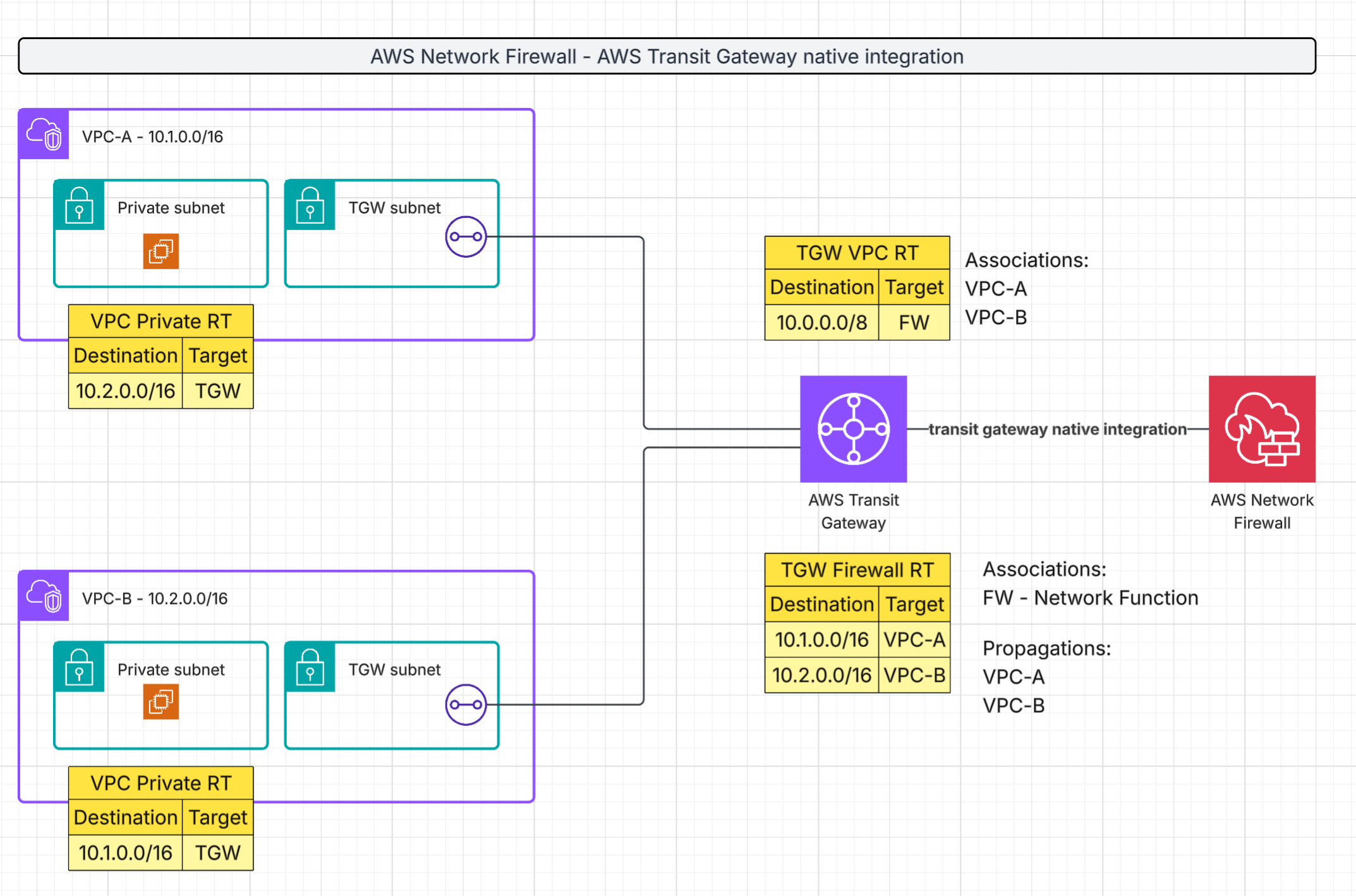Click the 'VPC-B - 10.2.0.0/16' label

coord(155,598)
